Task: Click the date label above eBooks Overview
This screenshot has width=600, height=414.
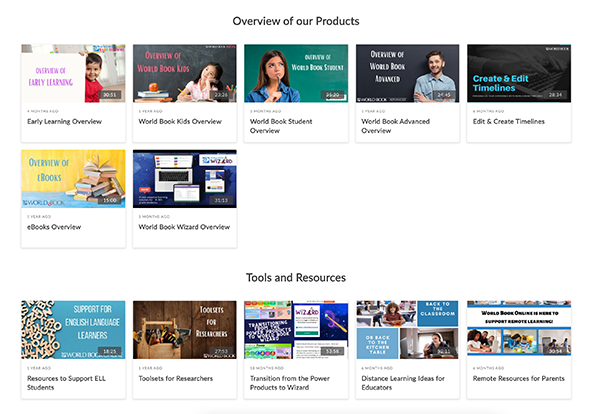Action: (x=39, y=217)
